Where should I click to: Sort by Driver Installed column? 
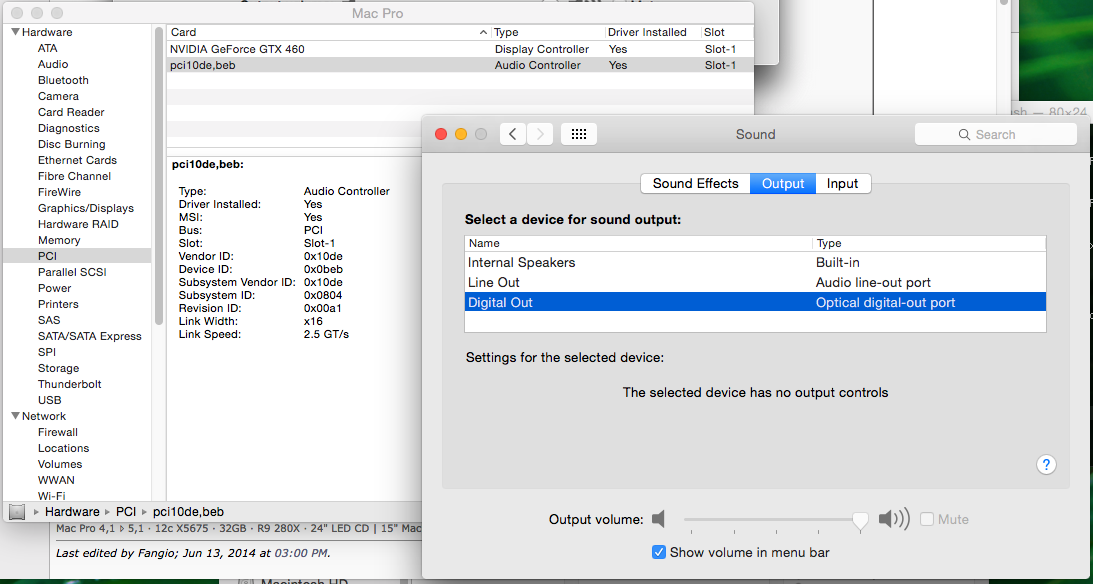tap(653, 32)
